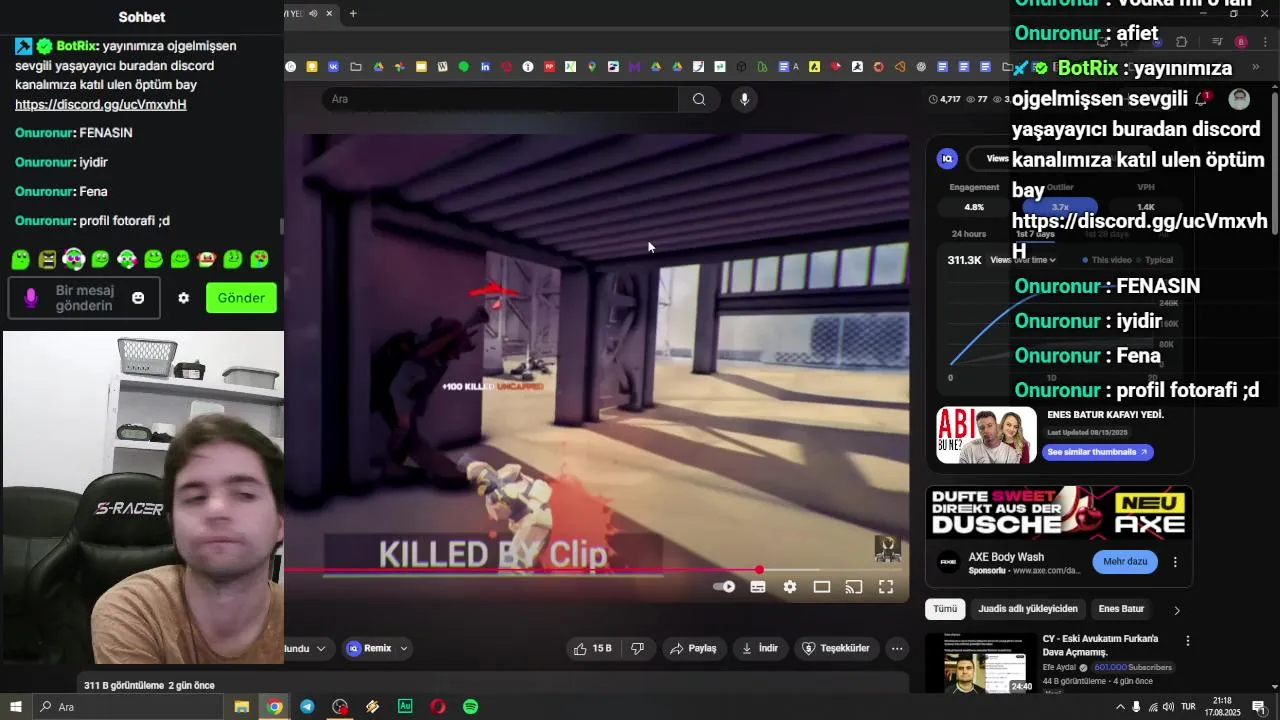
Task: Click the purple microphone icon in chat
Action: pos(31,298)
